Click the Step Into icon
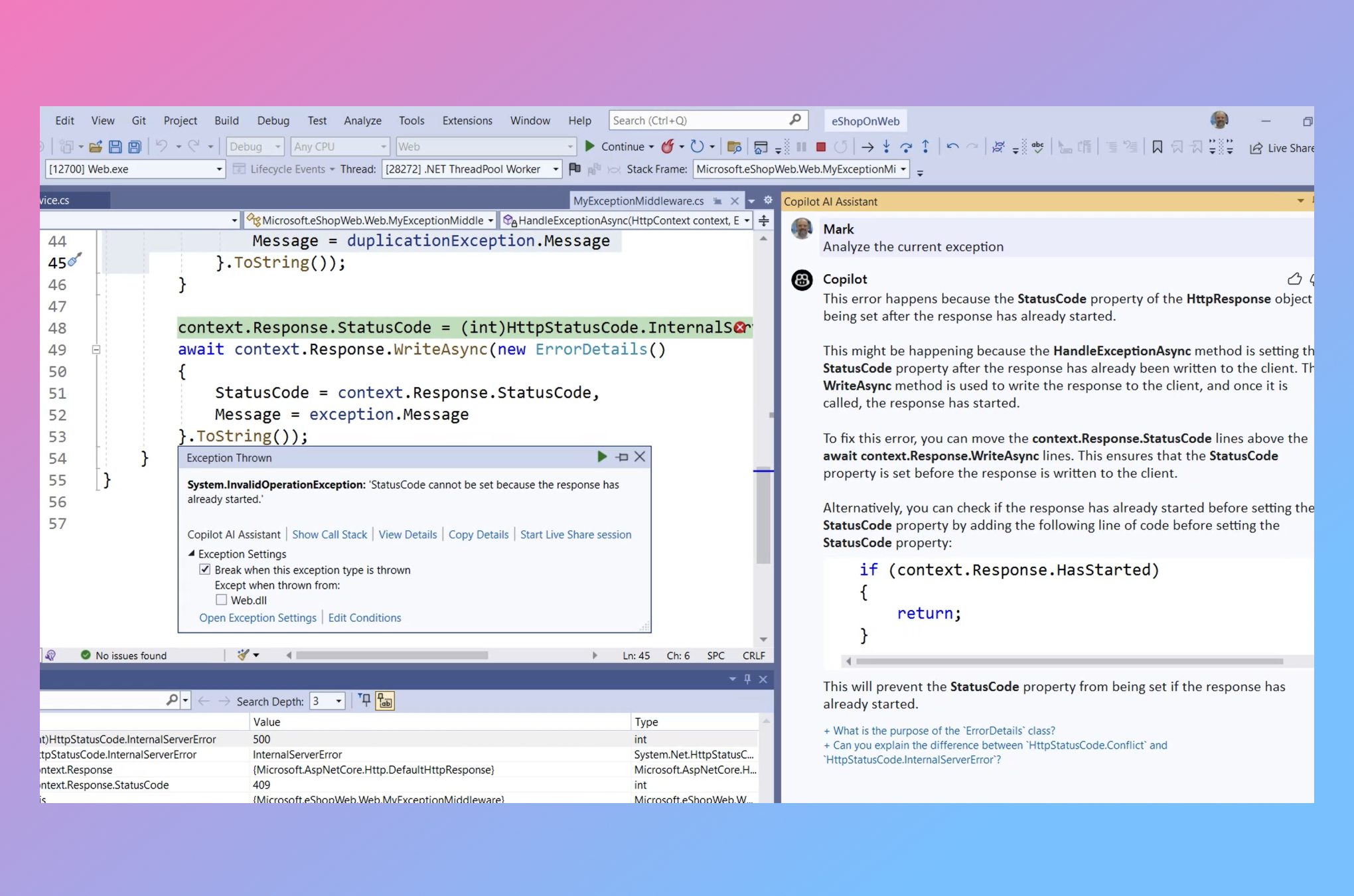Screen dimensions: 1354x896 click(x=886, y=147)
